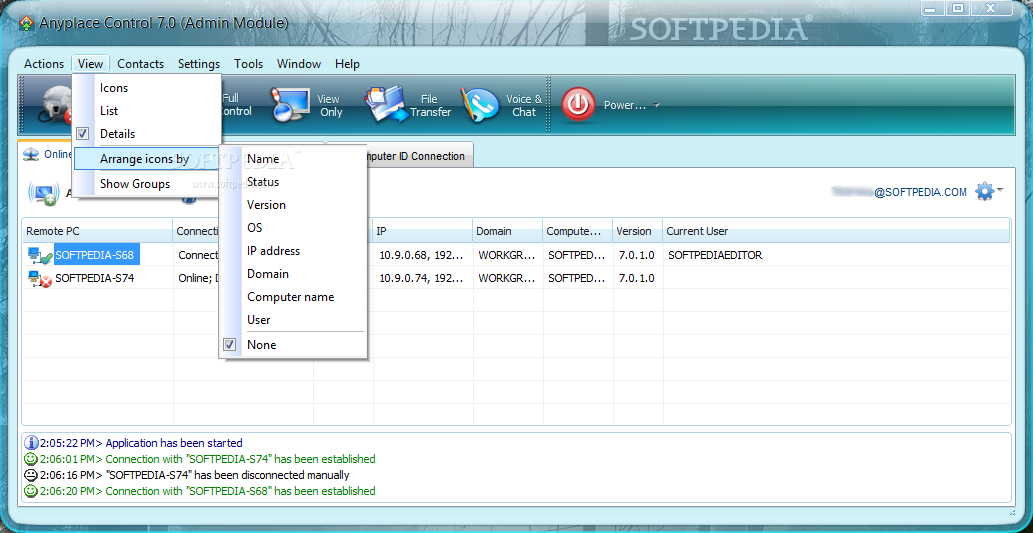Toggle the None arrangement check
Screen dimensions: 1033x533
(230, 345)
